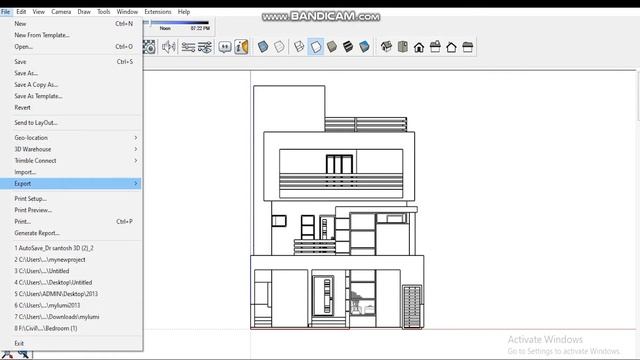Apply Shaded With Textures style
The image size is (640, 360).
(348, 47)
